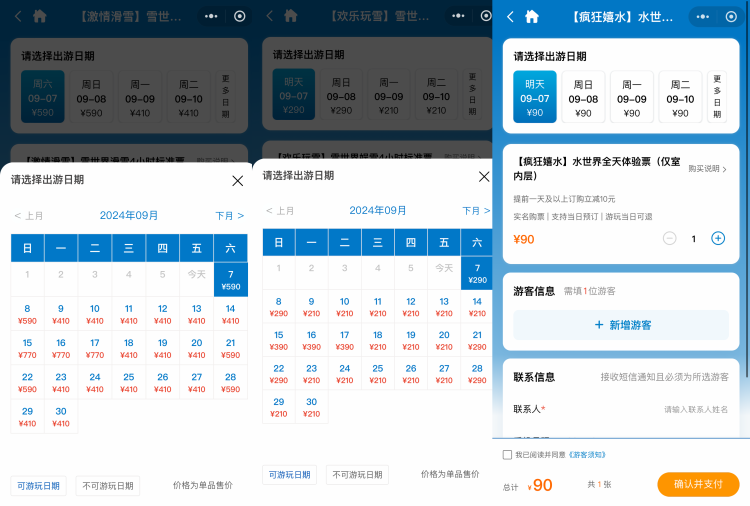Pick September 15 priced ¥390 in the calendar

pyautogui.click(x=278, y=341)
